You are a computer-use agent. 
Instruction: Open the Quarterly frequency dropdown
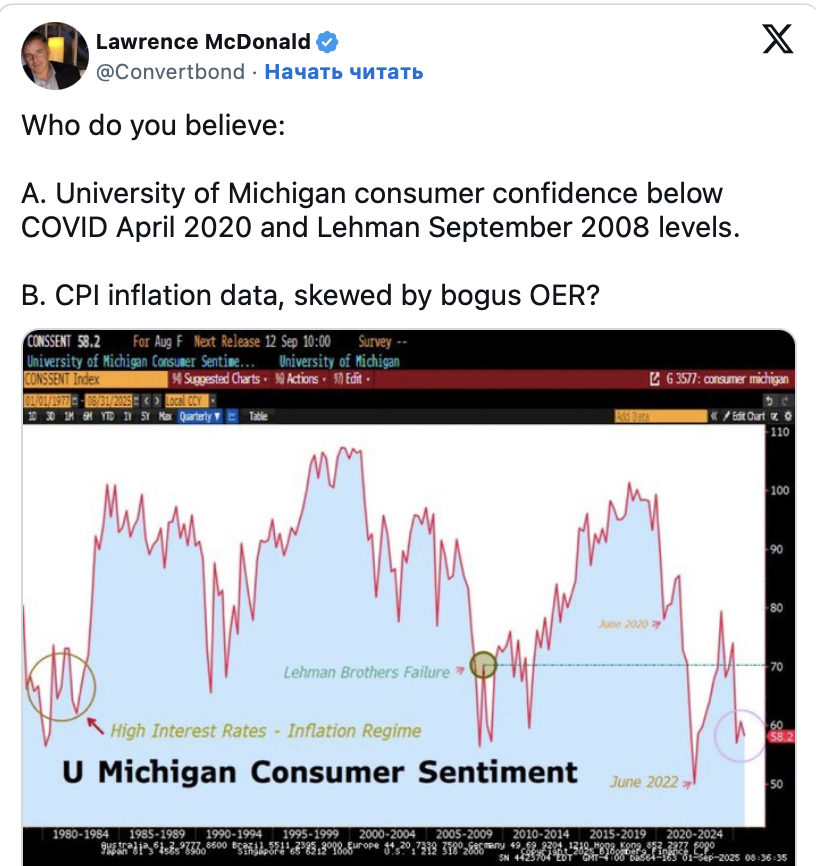click(x=200, y=416)
